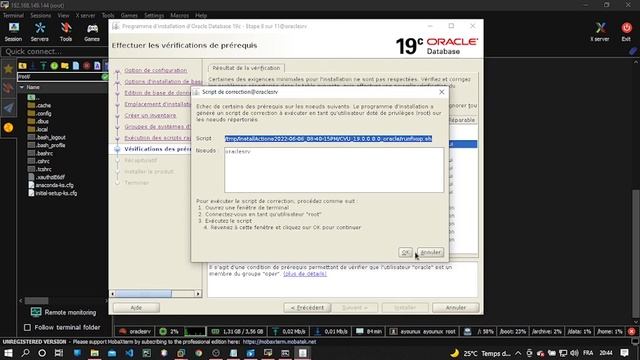The height and width of the screenshot is (360, 640).
Task: Click the terminal vertical scrollbar thumb
Action: pos(636,253)
